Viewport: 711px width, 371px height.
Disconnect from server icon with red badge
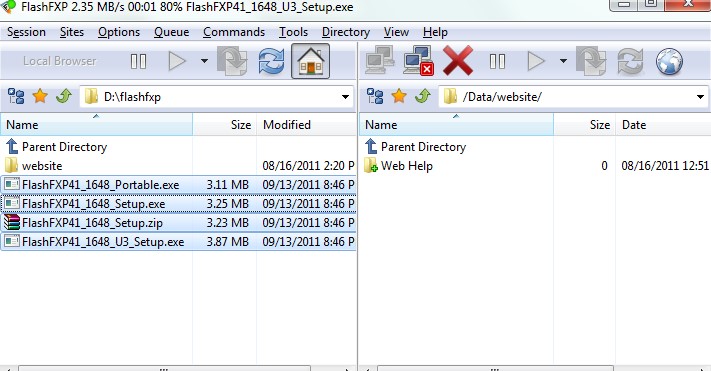point(419,61)
